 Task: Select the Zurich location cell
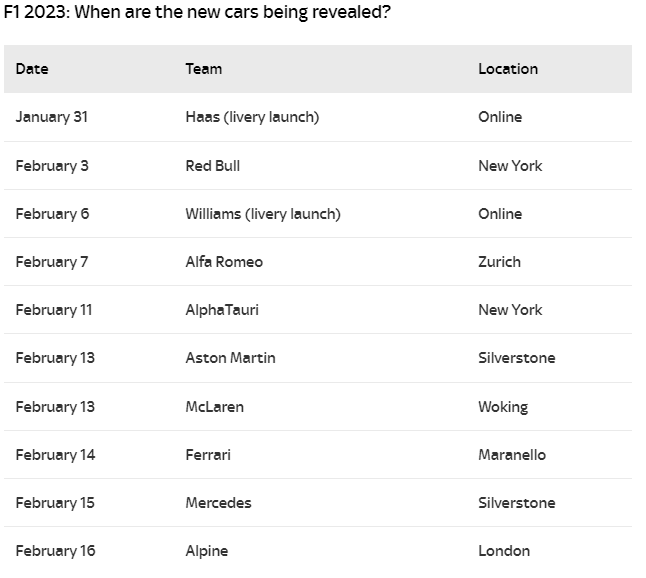499,262
